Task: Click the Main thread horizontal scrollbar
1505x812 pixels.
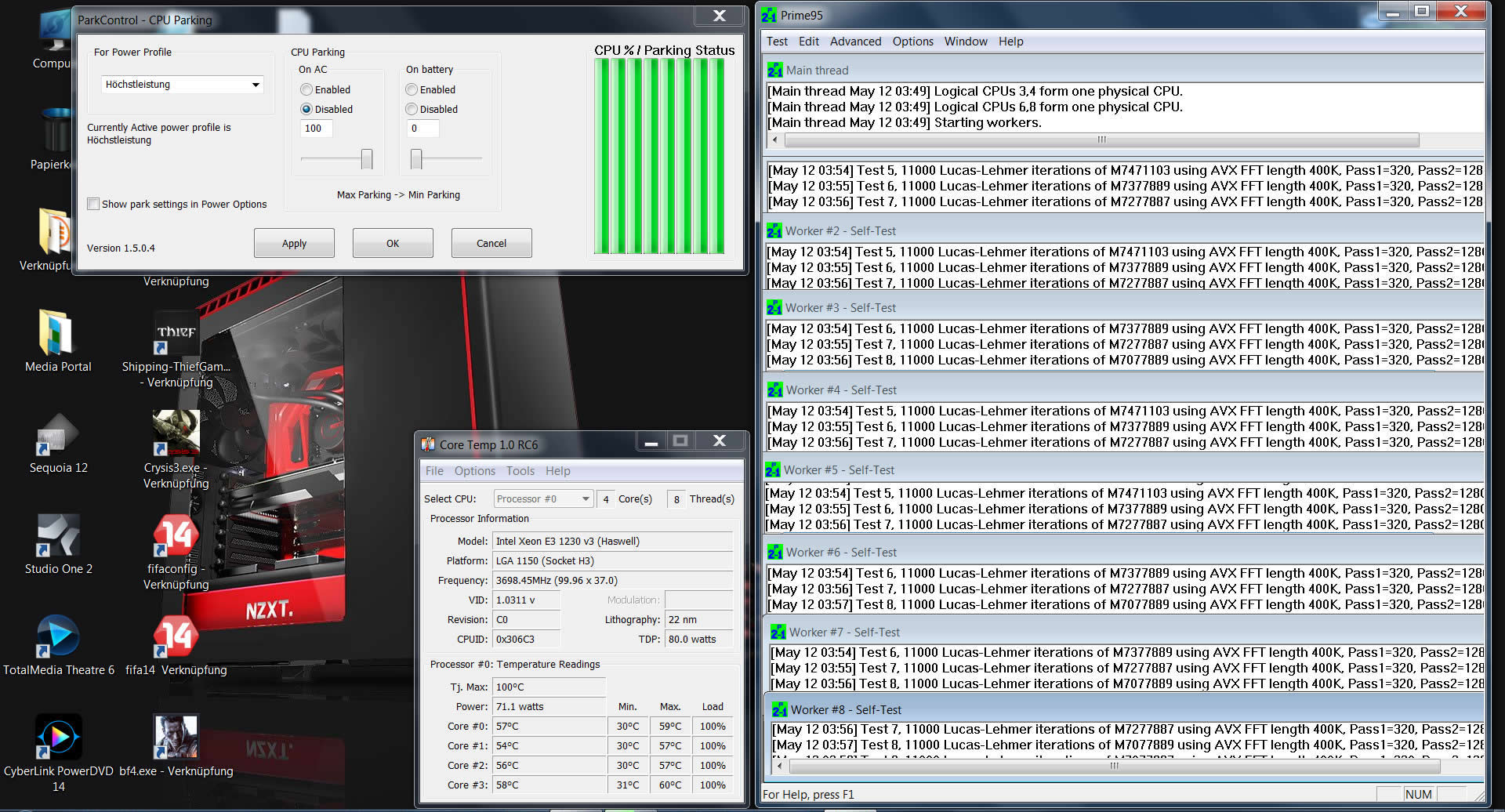Action: (1101, 140)
